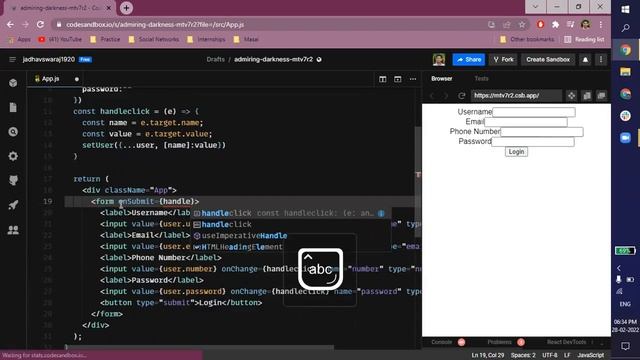The height and width of the screenshot is (360, 640).
Task: Click the Password input field
Action: point(533,141)
